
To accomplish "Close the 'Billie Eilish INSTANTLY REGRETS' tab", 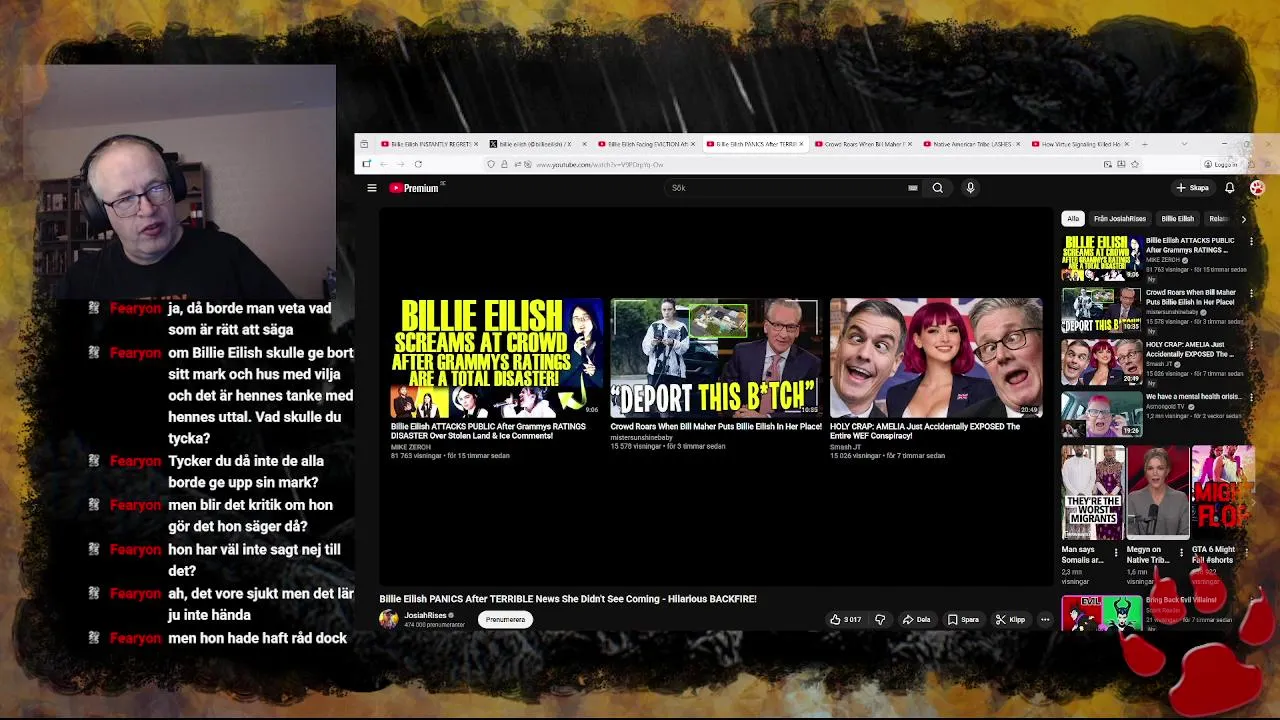I will [x=476, y=144].
